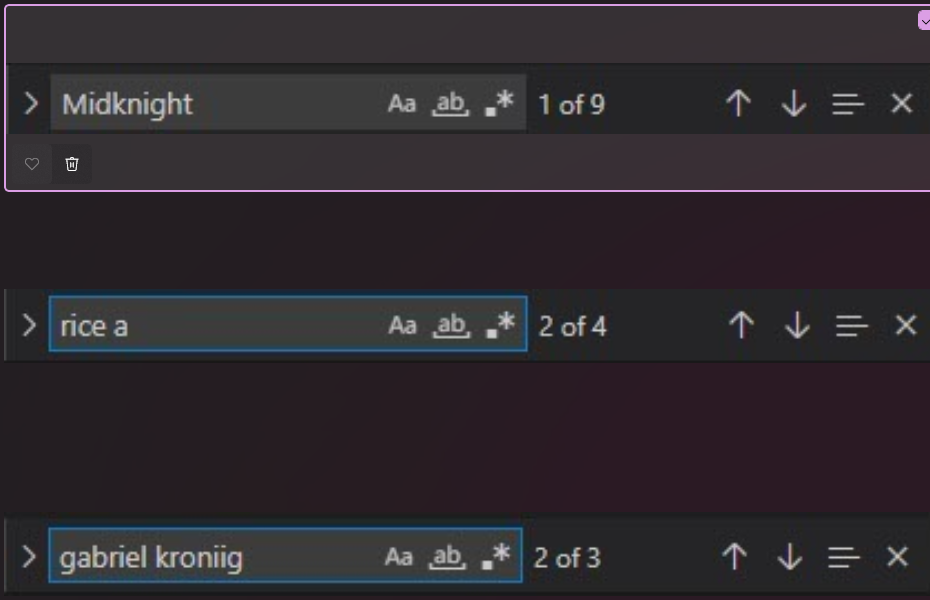Toggle Match Case in the Midknight search
Image resolution: width=930 pixels, height=600 pixels.
402,104
